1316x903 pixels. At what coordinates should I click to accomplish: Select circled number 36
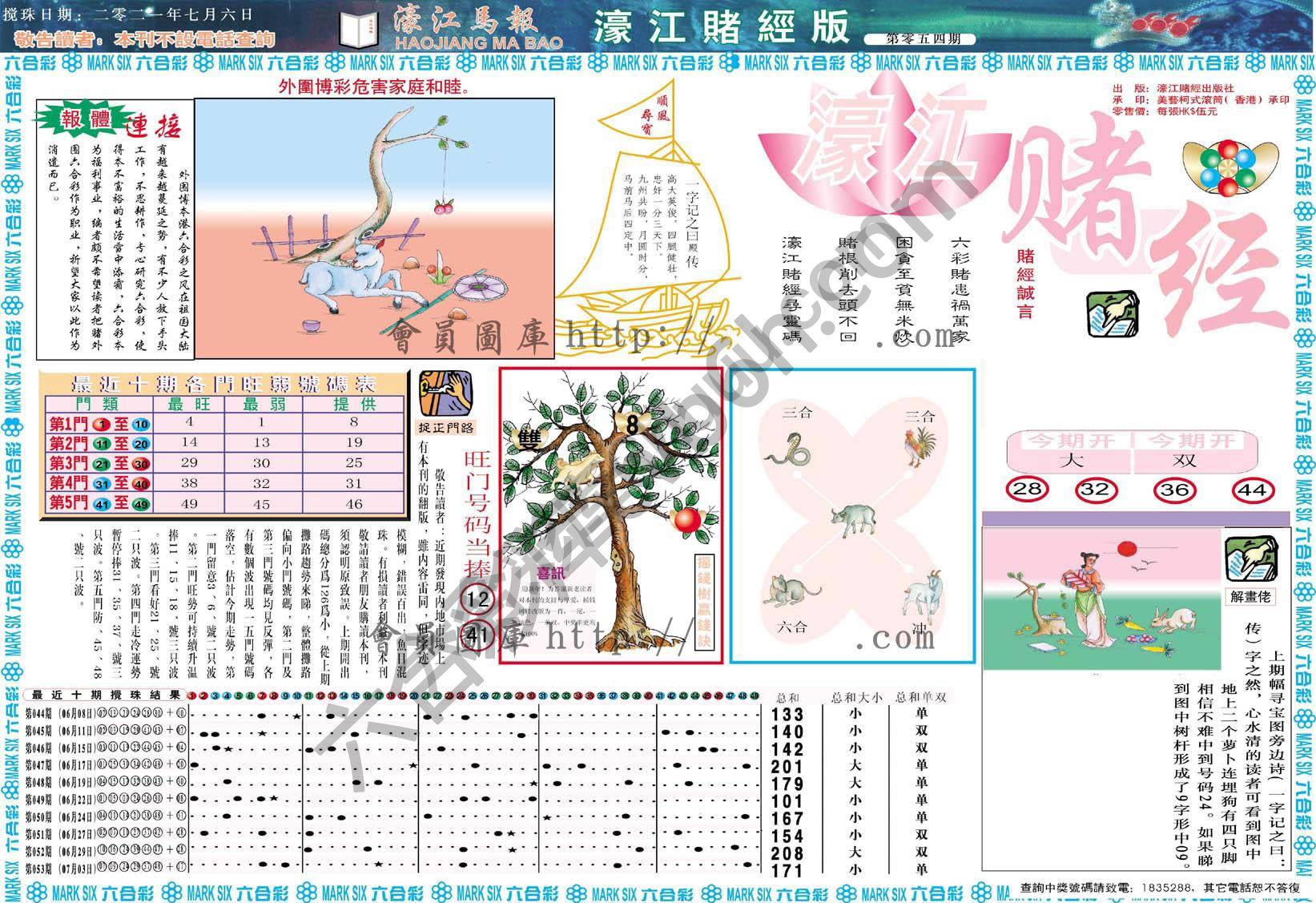point(1173,489)
